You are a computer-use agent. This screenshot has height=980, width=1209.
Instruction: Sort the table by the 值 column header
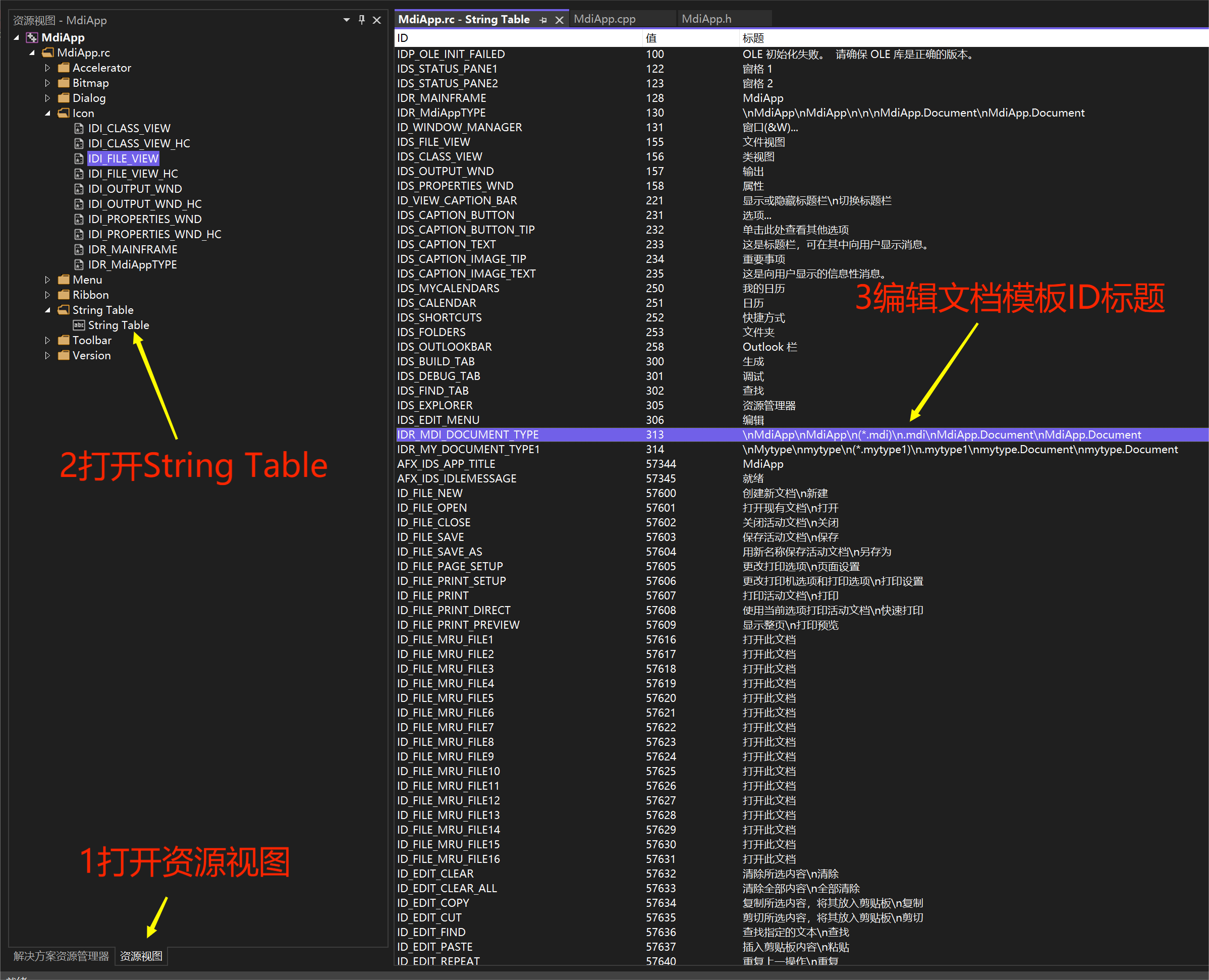pyautogui.click(x=651, y=38)
